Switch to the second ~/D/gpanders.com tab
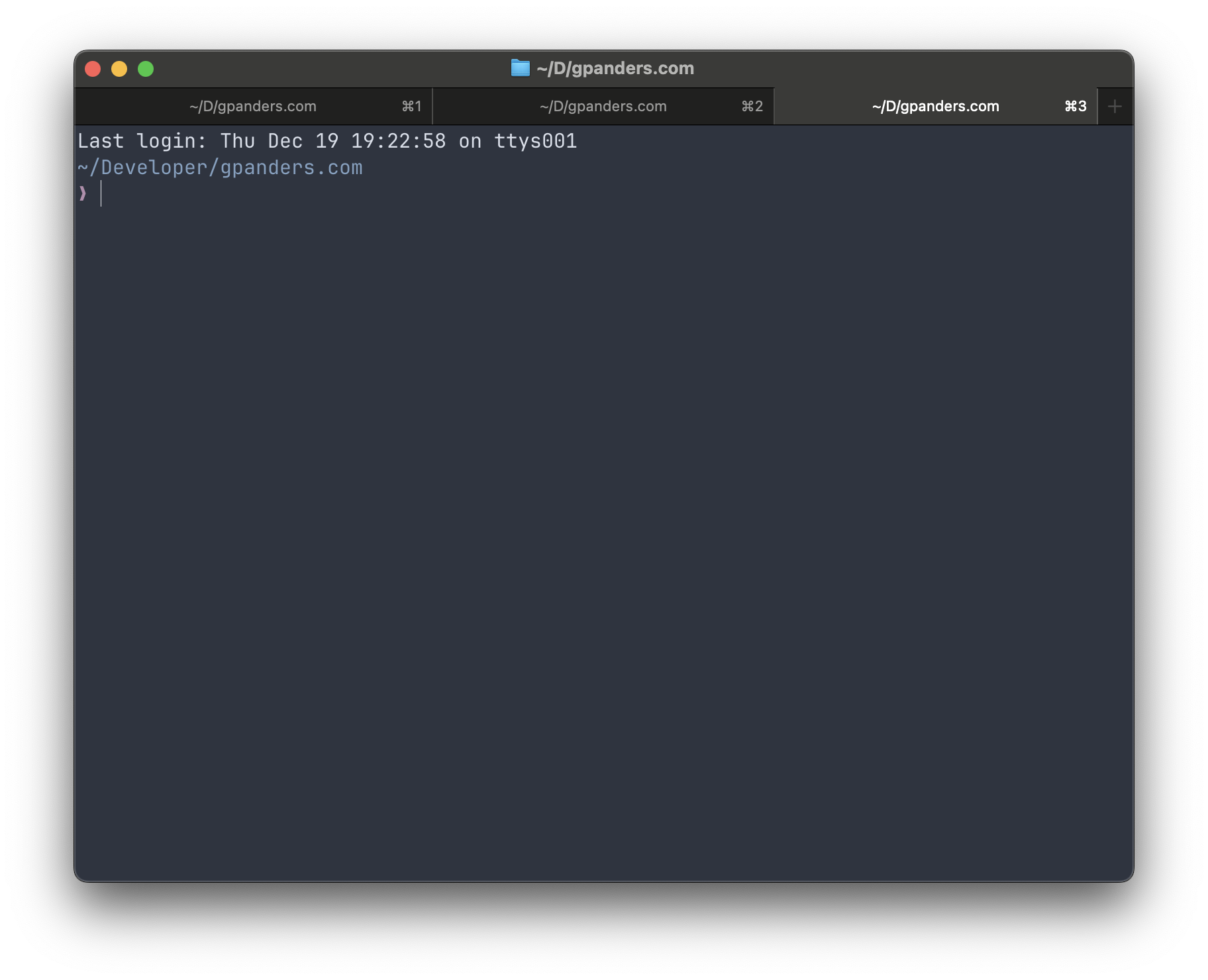The width and height of the screenshot is (1208, 980). coord(603,107)
